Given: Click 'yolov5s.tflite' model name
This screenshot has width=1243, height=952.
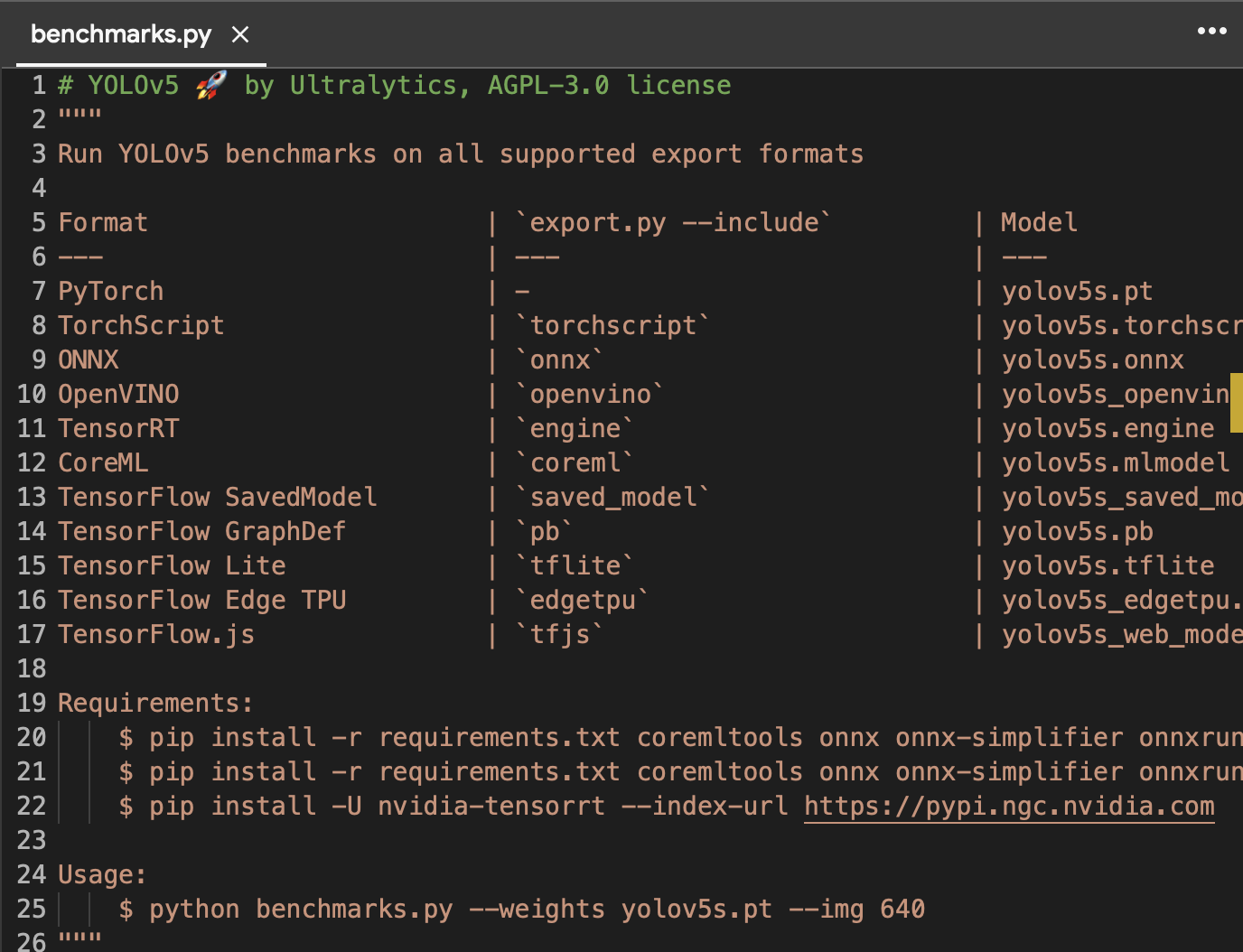Looking at the screenshot, I should (x=1108, y=565).
